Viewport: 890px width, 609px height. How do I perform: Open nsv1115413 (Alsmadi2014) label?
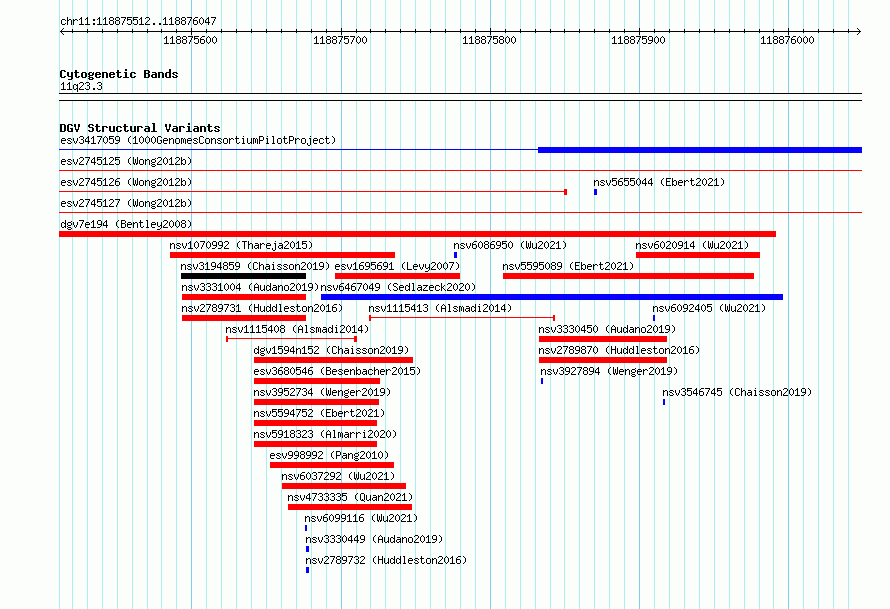point(440,308)
